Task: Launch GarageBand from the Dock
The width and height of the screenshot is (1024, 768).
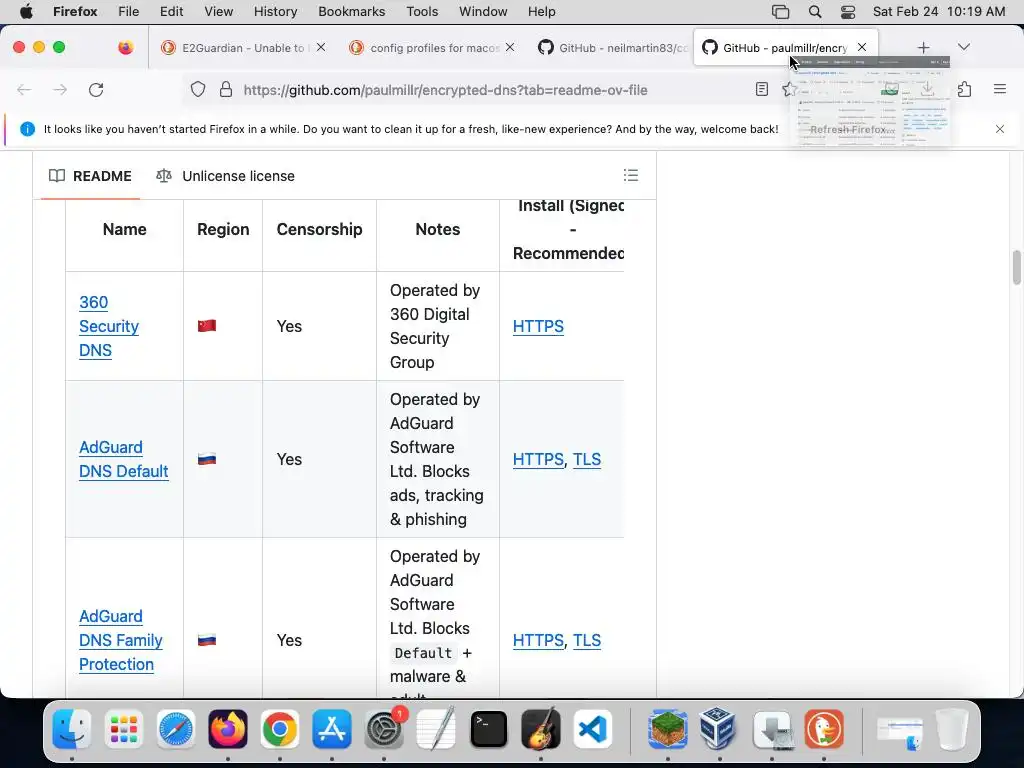Action: 541,729
